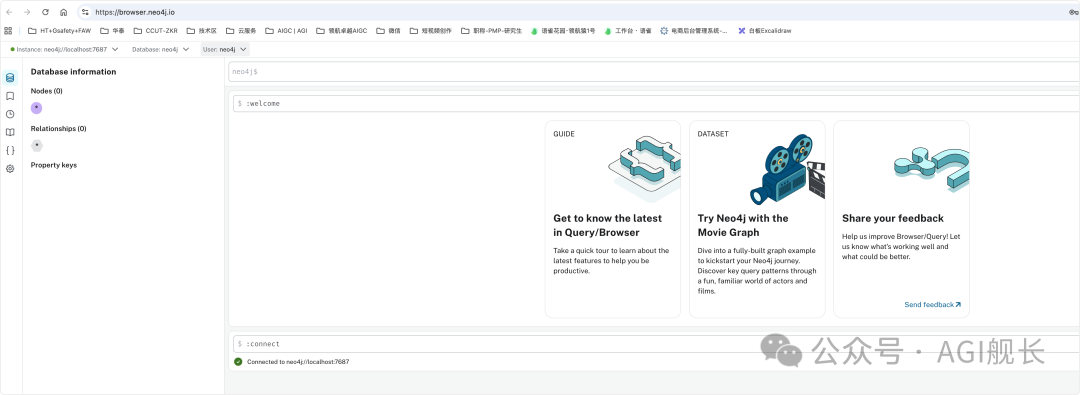The height and width of the screenshot is (395, 1080).
Task: Open the query history clock icon
Action: click(x=10, y=114)
